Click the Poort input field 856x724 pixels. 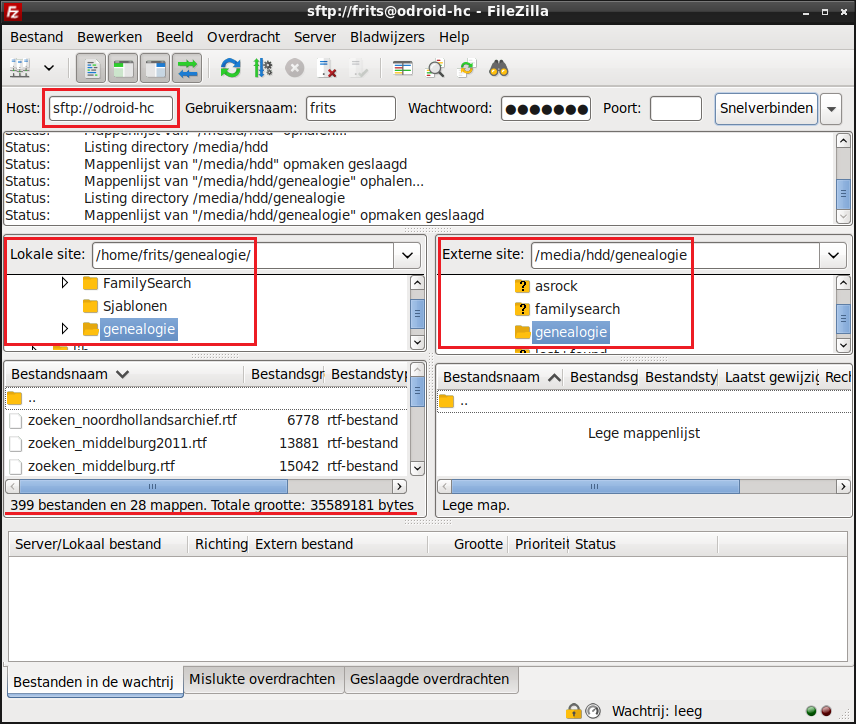[675, 108]
